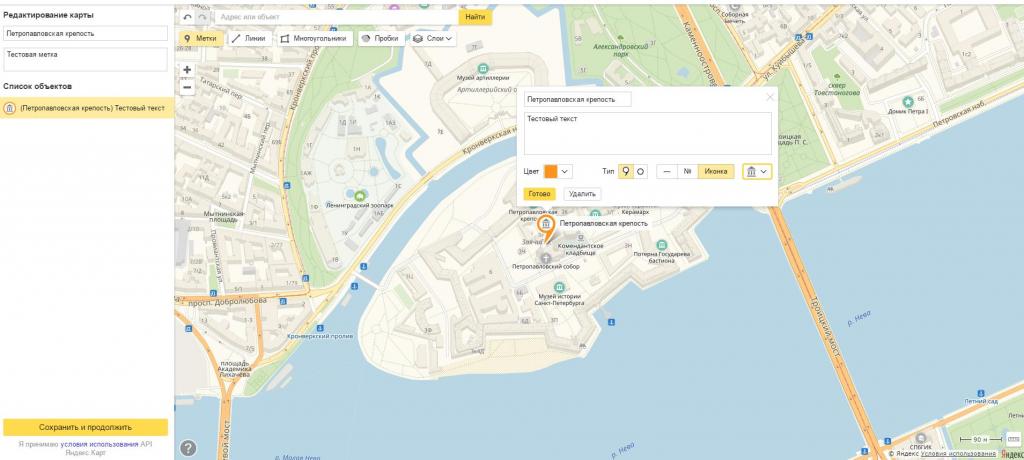
Task: Focus the Адрес или объект search field
Action: pos(336,17)
